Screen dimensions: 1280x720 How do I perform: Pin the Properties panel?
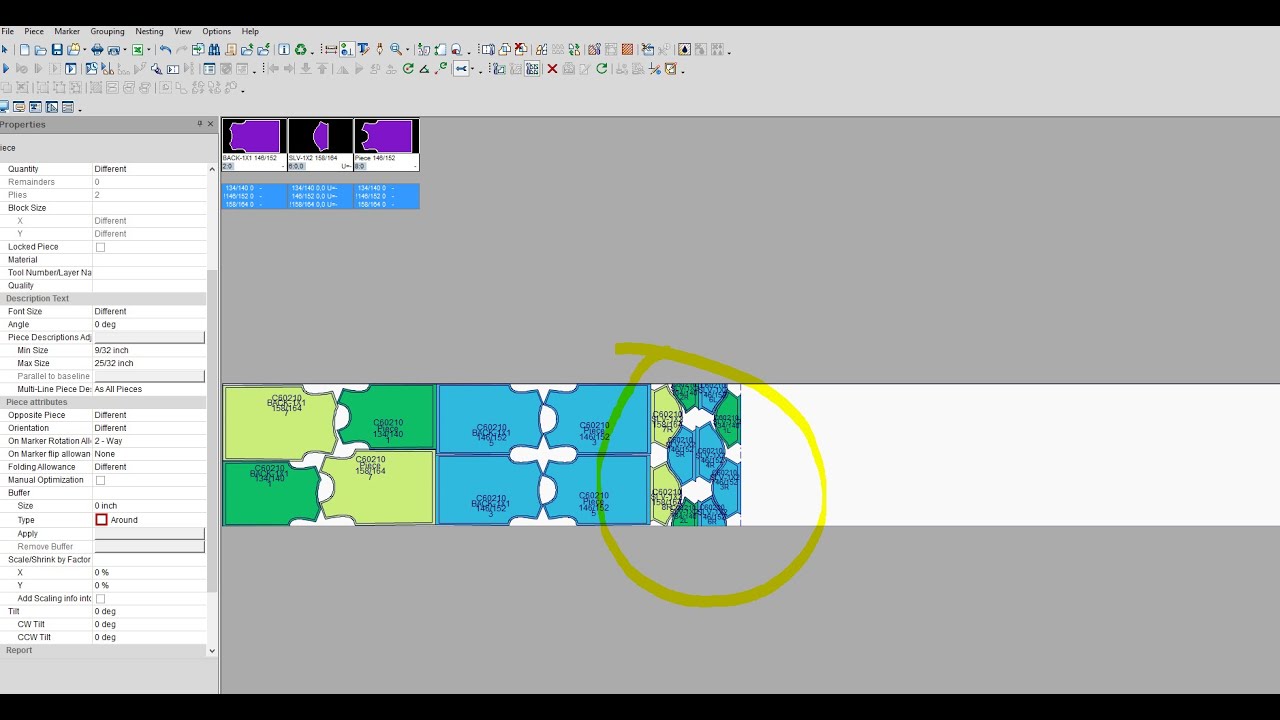click(199, 124)
